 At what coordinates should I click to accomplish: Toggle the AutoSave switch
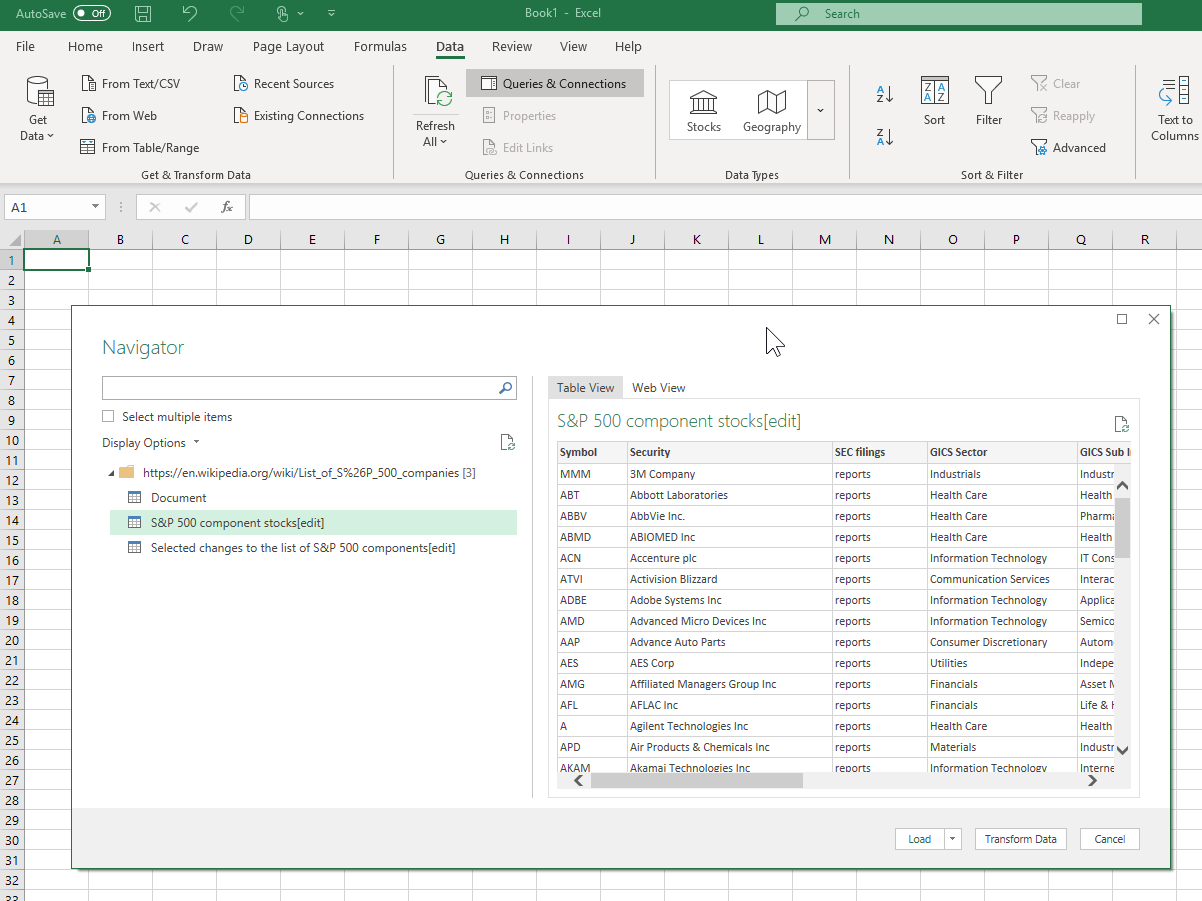pyautogui.click(x=92, y=14)
